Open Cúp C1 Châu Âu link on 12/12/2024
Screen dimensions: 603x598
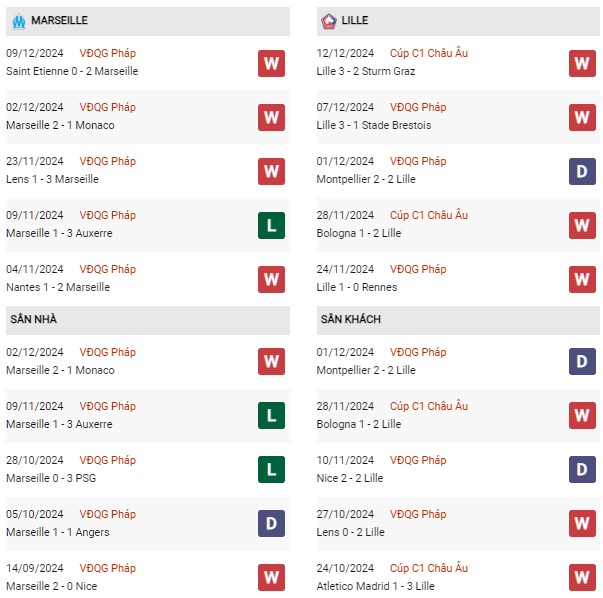coord(429,53)
